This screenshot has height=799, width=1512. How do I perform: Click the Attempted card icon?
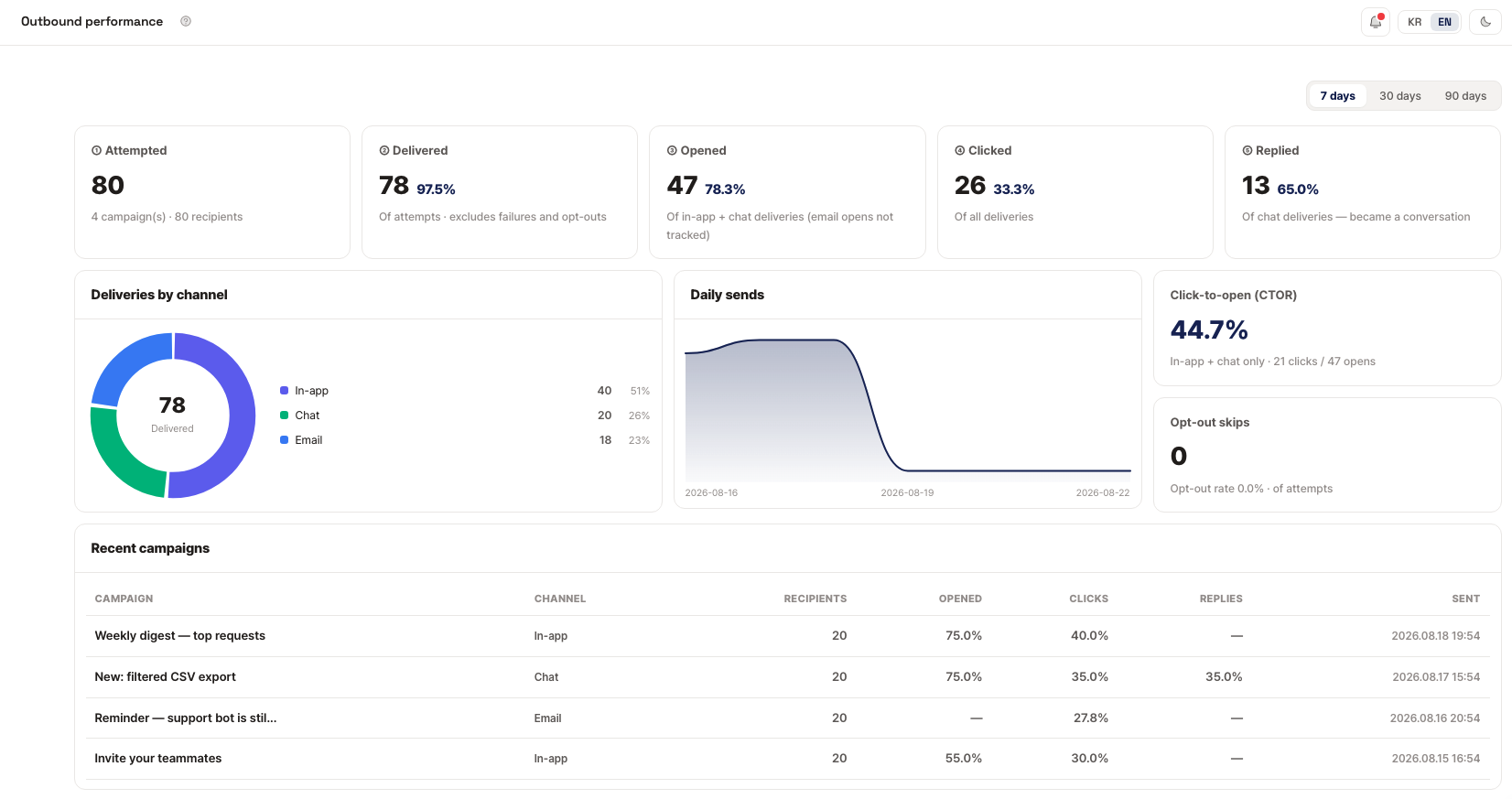coord(96,150)
